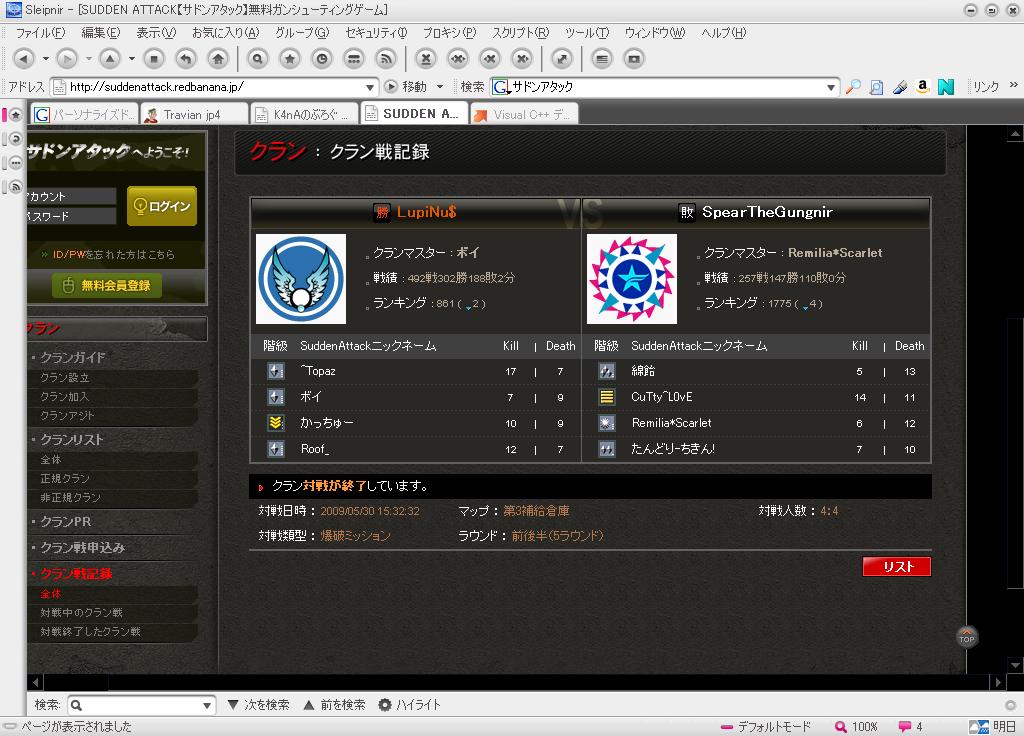Switch to the Travian jp4 tab

pyautogui.click(x=195, y=115)
